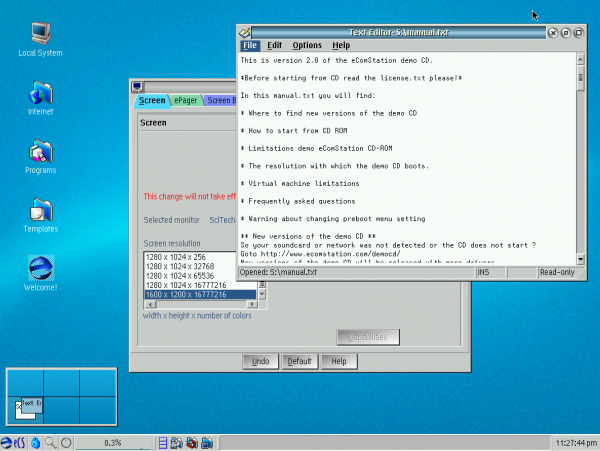Screen dimensions: 600x451
Task: Switch to the partially hidden Screen B tab
Action: (x=220, y=100)
